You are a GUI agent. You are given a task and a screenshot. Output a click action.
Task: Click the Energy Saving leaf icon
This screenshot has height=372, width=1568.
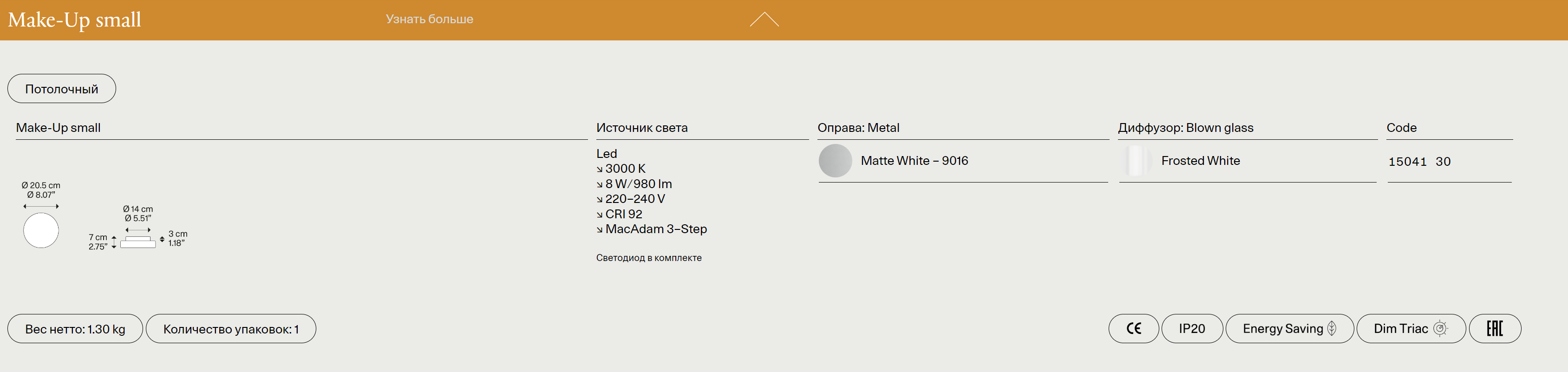pos(1332,329)
